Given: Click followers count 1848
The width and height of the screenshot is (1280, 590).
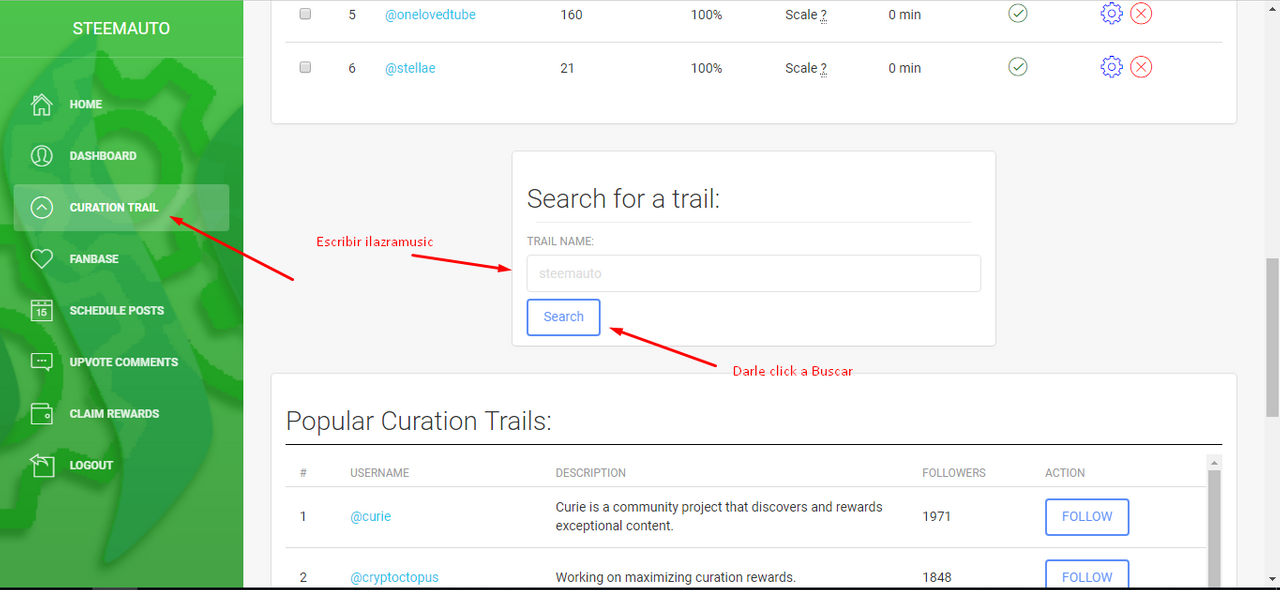Looking at the screenshot, I should coord(937,577).
